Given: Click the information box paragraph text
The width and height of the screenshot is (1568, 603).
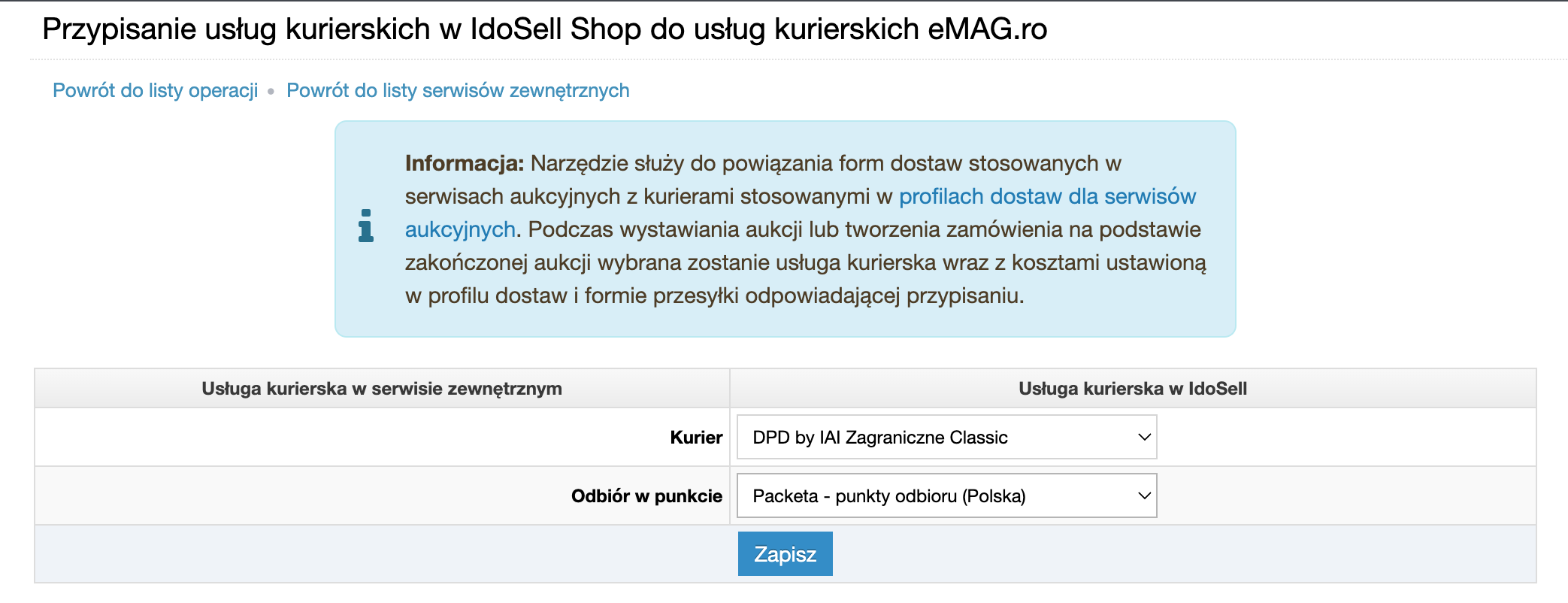Looking at the screenshot, I should [805, 229].
